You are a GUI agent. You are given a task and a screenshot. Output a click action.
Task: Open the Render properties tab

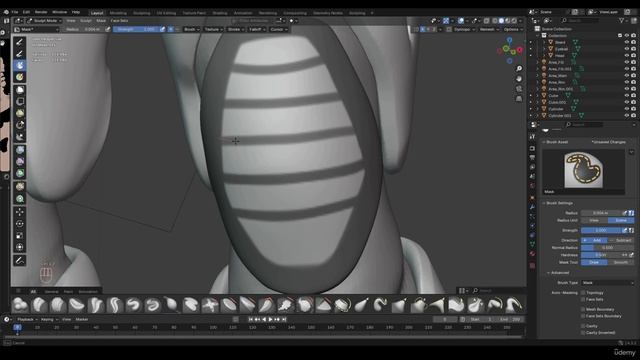(x=532, y=148)
